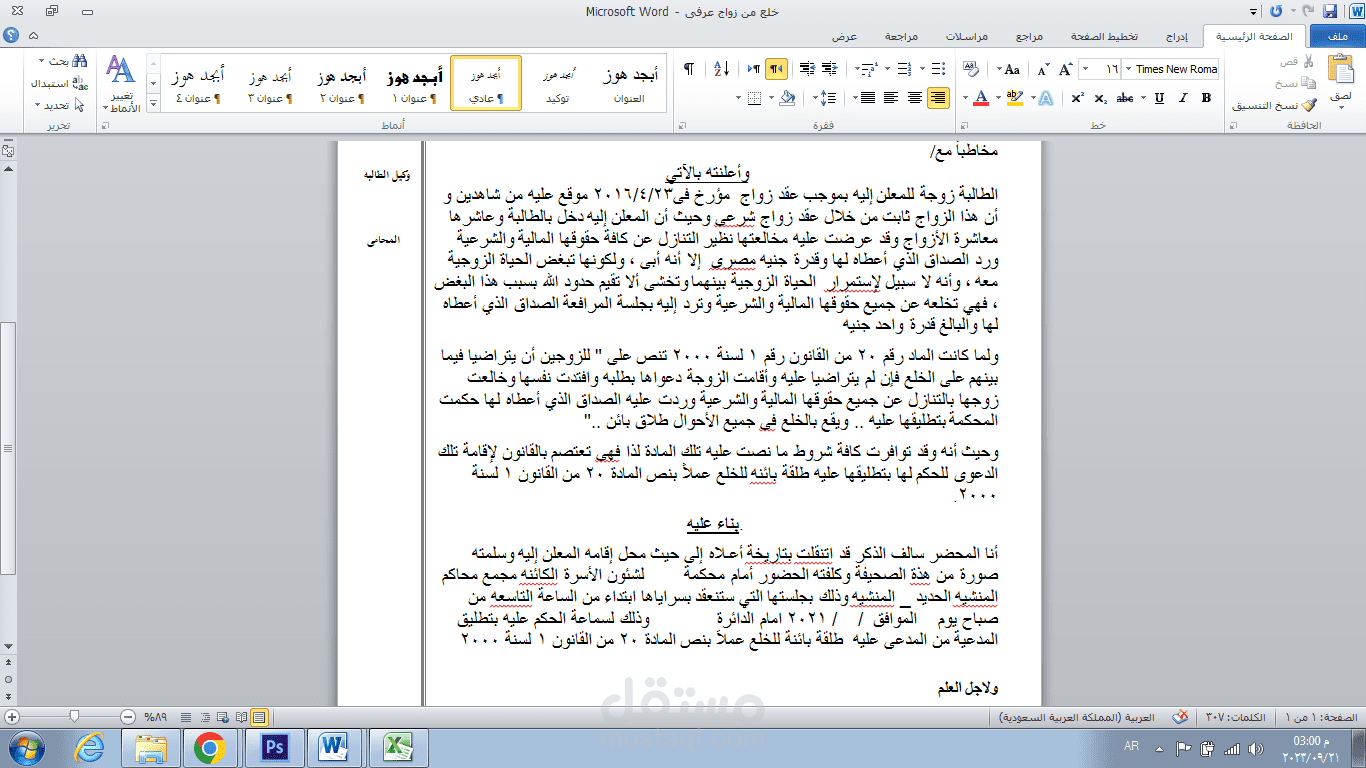The width and height of the screenshot is (1366, 768).
Task: Click the Word Help question mark icon
Action: coord(11,35)
